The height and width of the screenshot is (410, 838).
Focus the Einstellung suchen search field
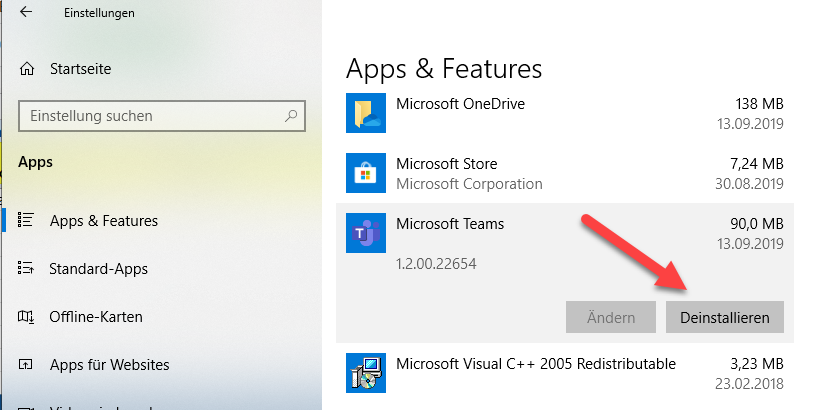click(x=150, y=116)
